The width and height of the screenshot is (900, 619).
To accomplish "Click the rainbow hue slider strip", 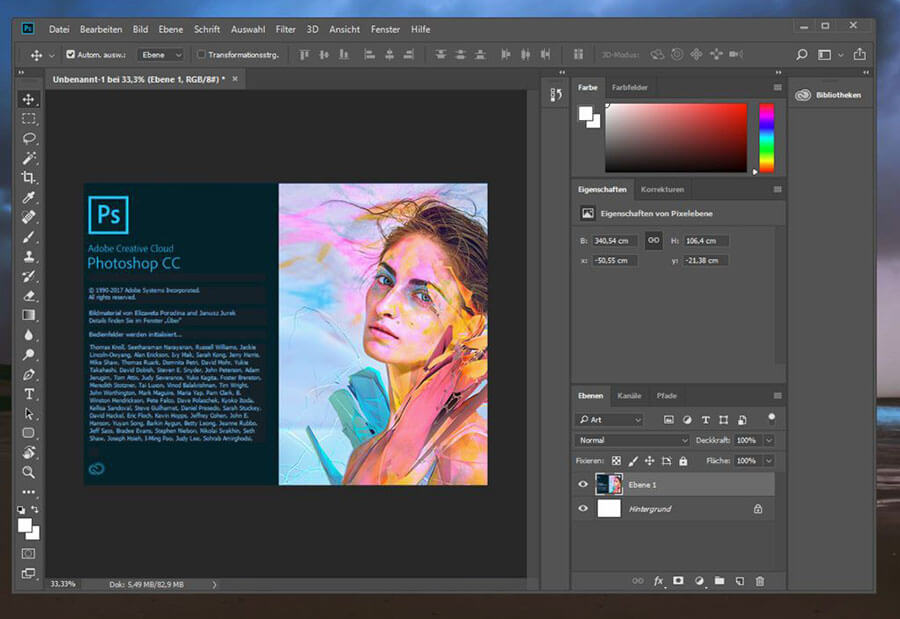I will (766, 137).
